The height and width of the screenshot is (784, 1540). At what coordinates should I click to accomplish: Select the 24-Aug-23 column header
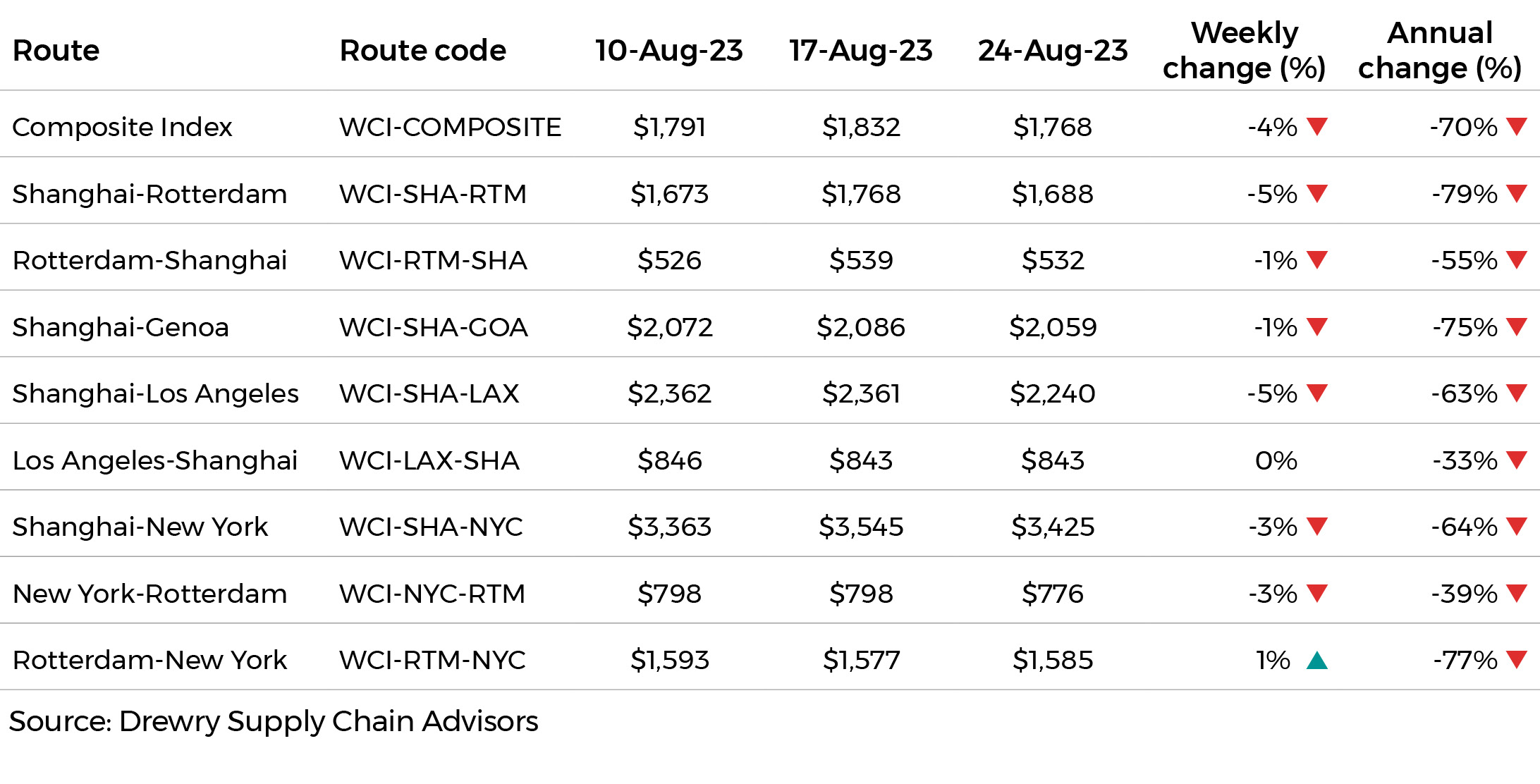(x=1053, y=51)
